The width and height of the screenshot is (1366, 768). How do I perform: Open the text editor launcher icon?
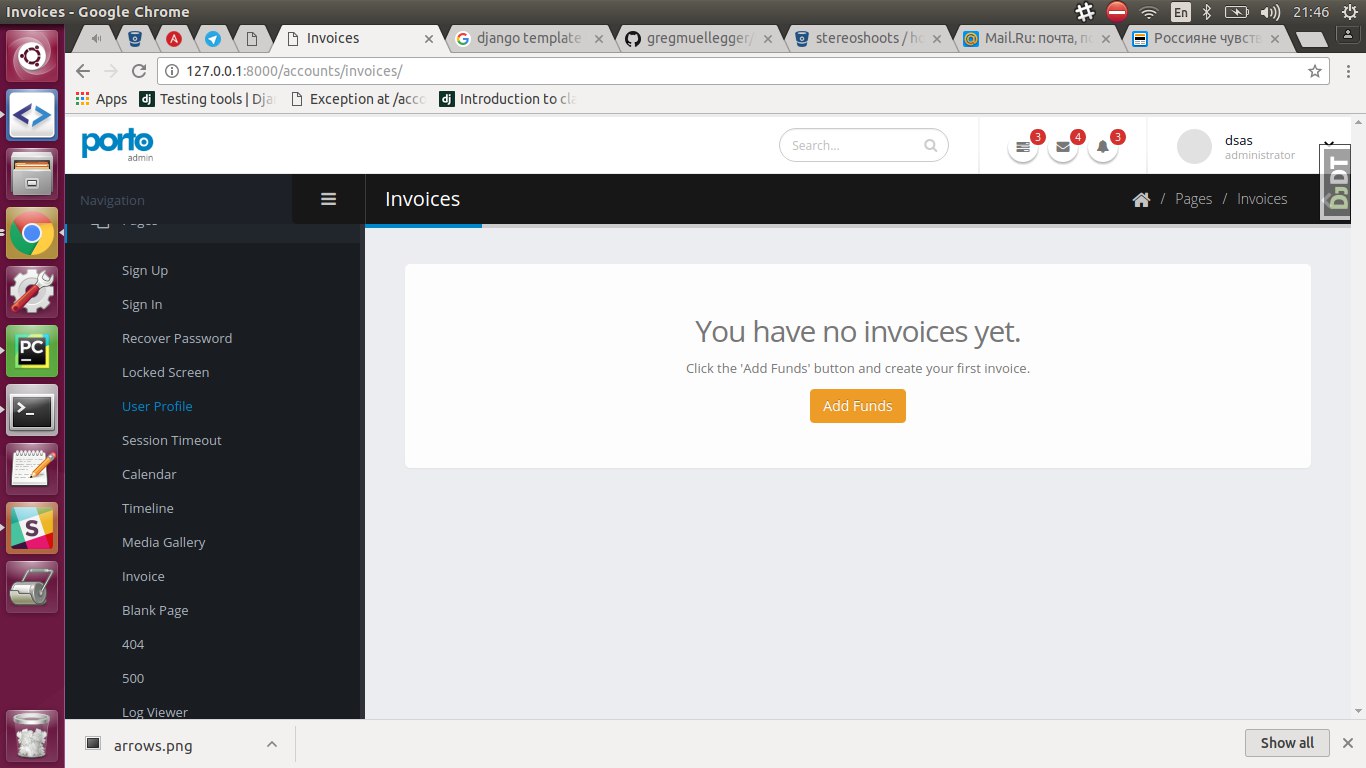(32, 469)
